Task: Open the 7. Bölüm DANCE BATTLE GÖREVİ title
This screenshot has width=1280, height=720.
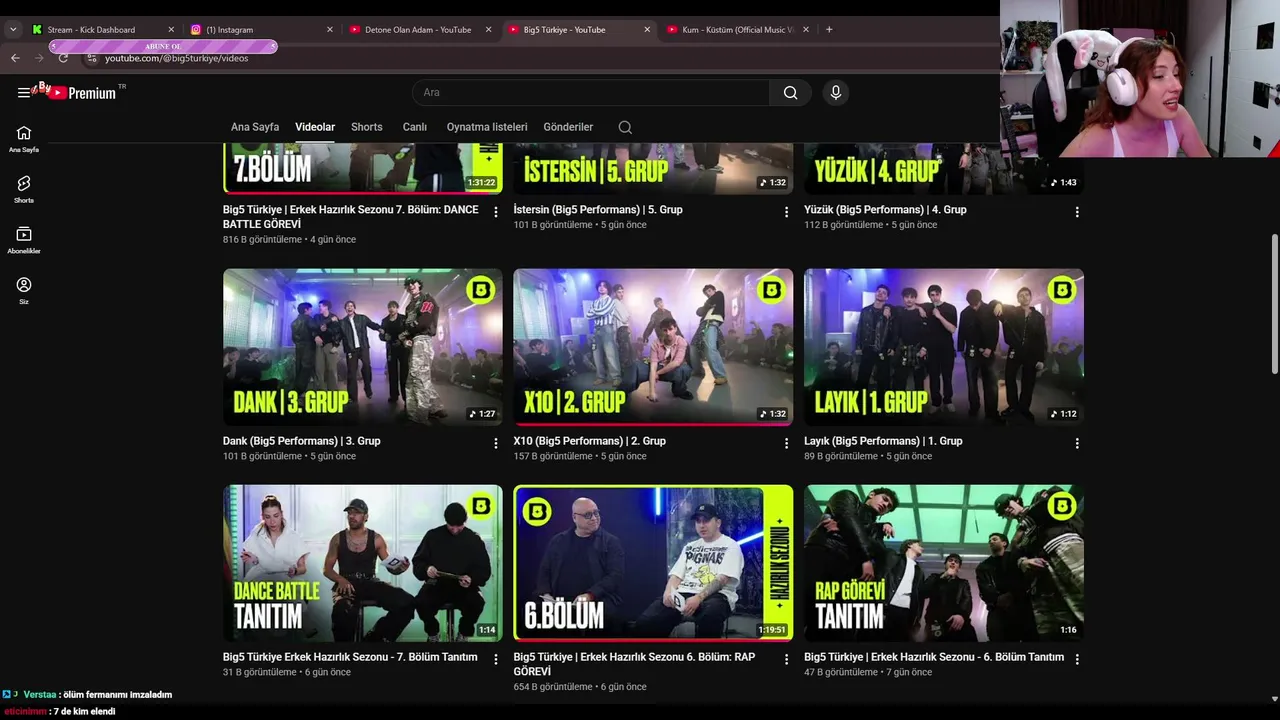Action: (x=351, y=217)
